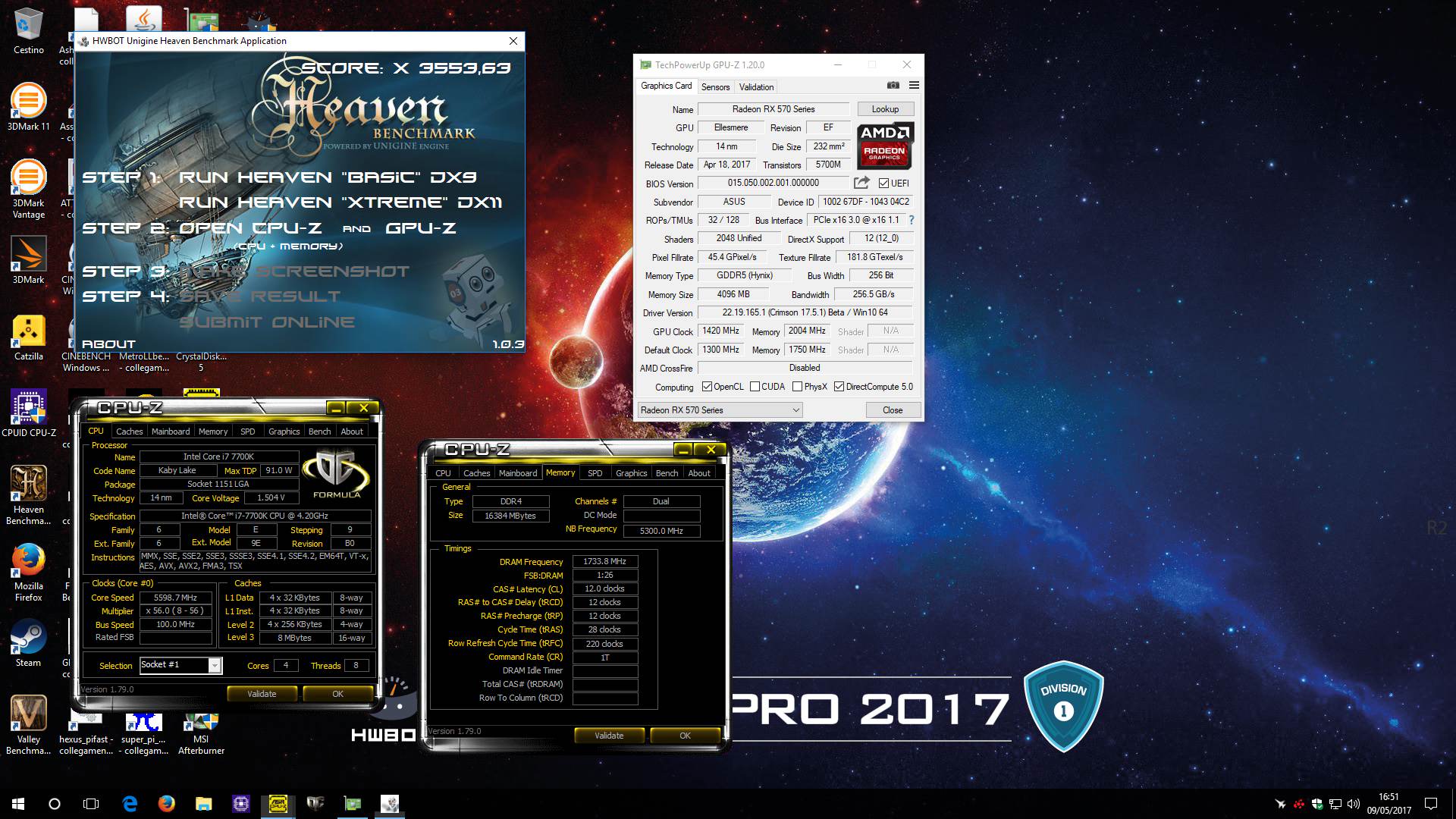Click the GPU-Z Close button

pos(893,410)
